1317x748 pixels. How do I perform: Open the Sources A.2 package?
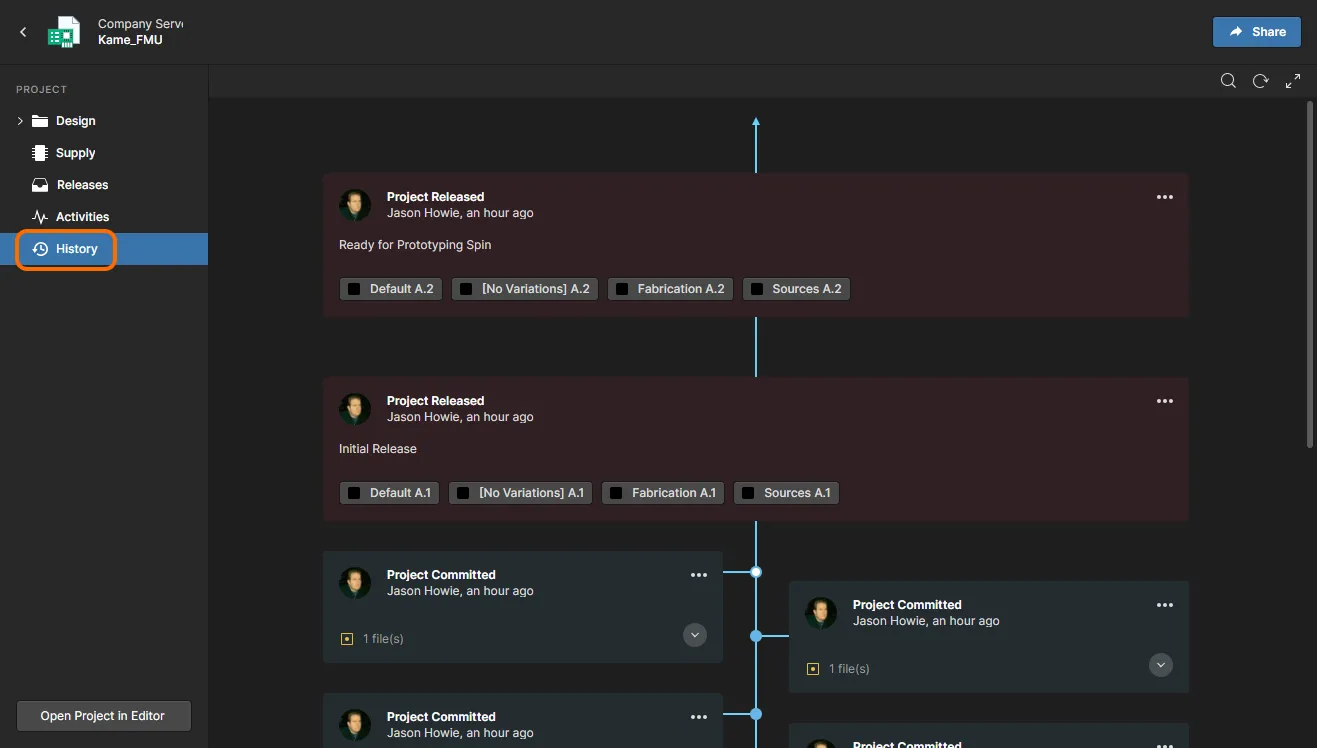point(796,289)
